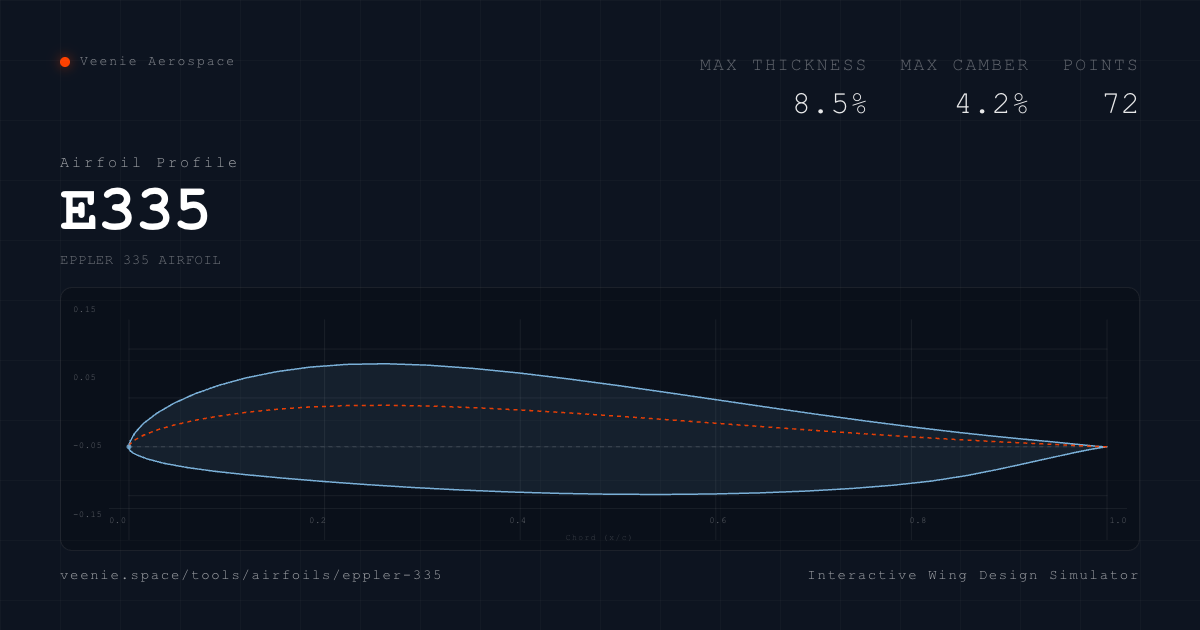Click the Veenie Aerospace brand name
Screen dimensions: 1200x630
(158, 62)
